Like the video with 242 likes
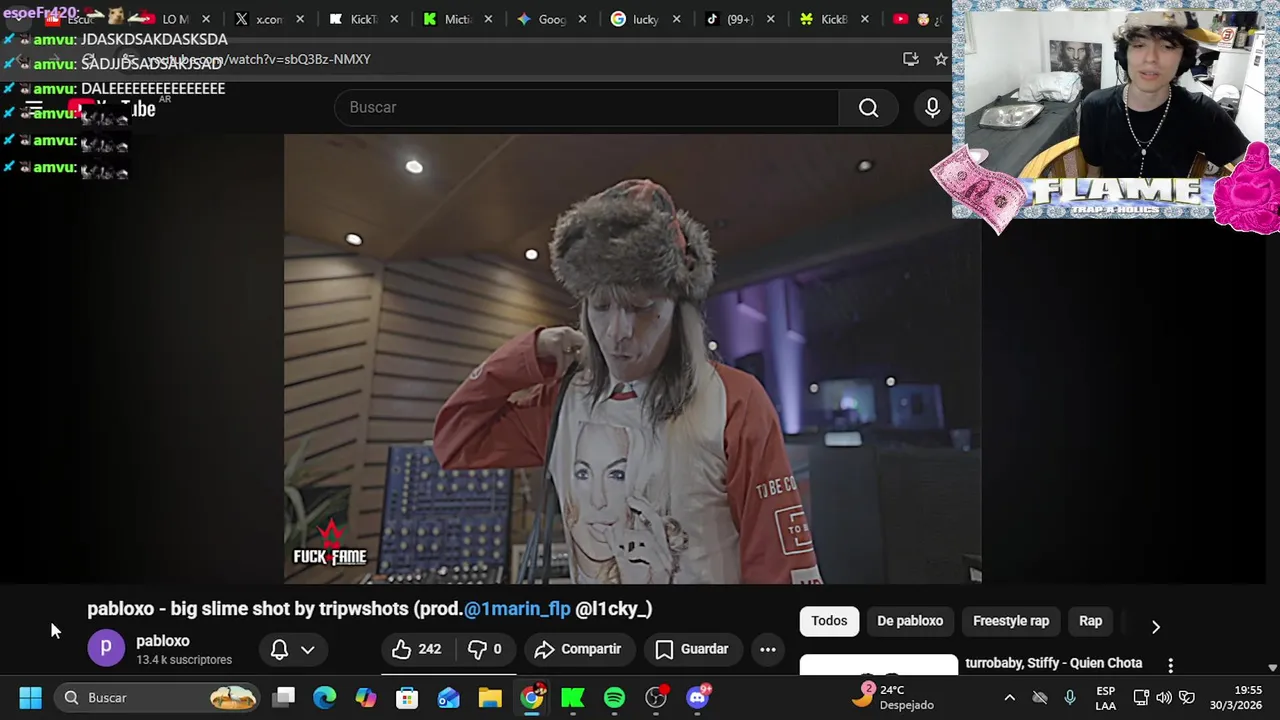1280x720 pixels. [416, 649]
